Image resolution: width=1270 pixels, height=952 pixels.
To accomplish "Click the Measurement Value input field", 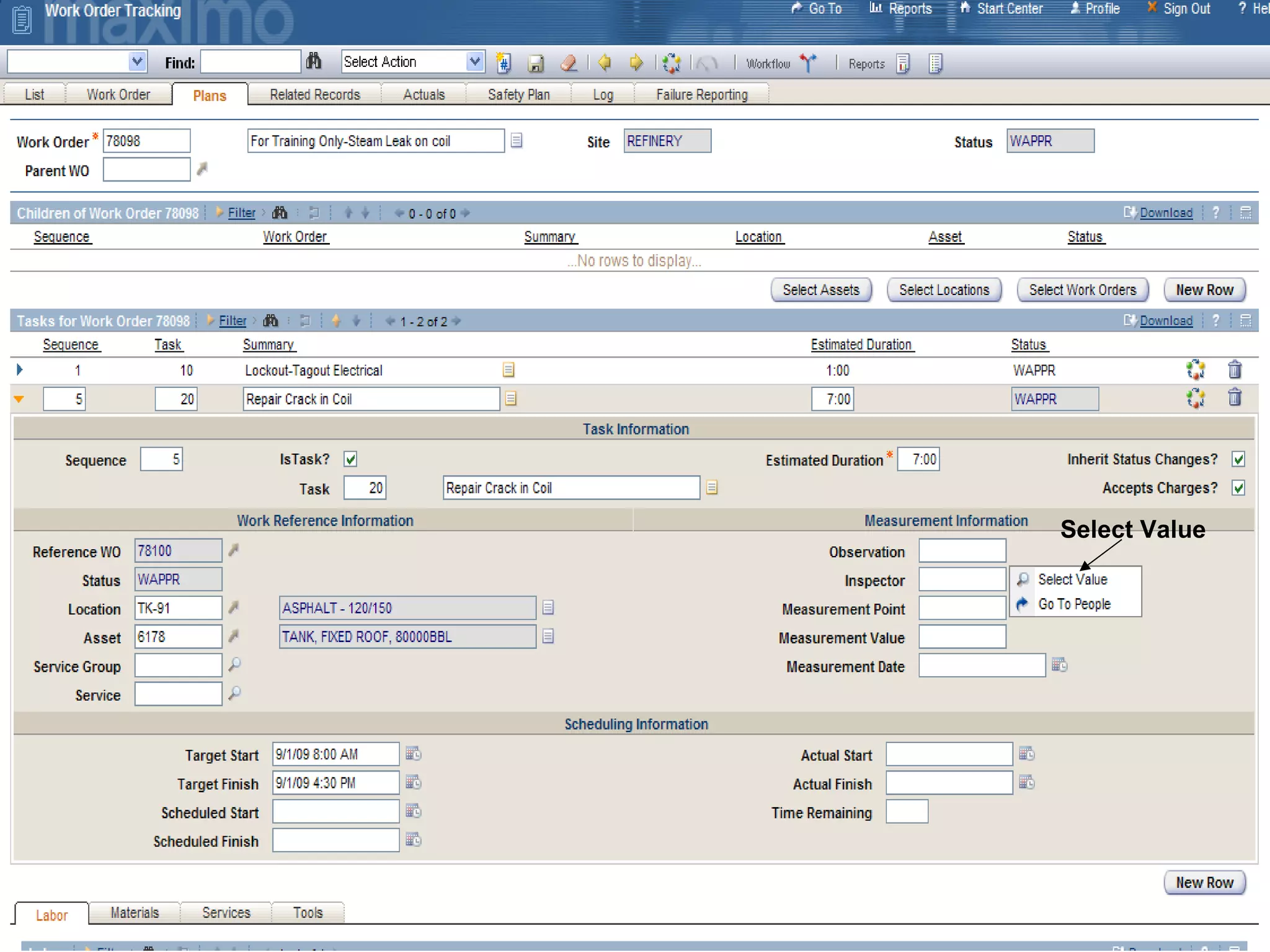I will click(962, 637).
